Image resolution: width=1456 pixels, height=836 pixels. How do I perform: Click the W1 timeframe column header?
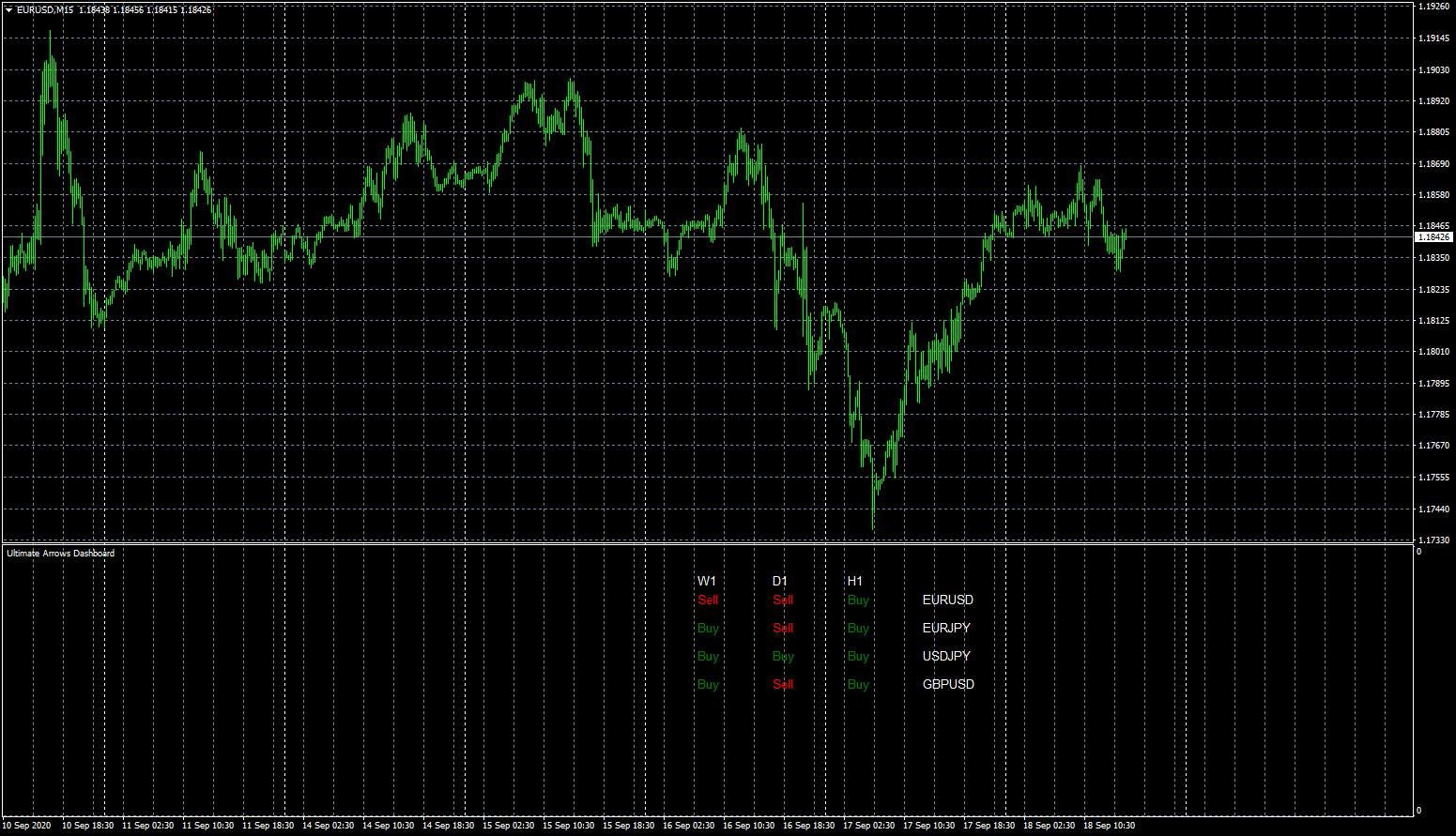707,581
